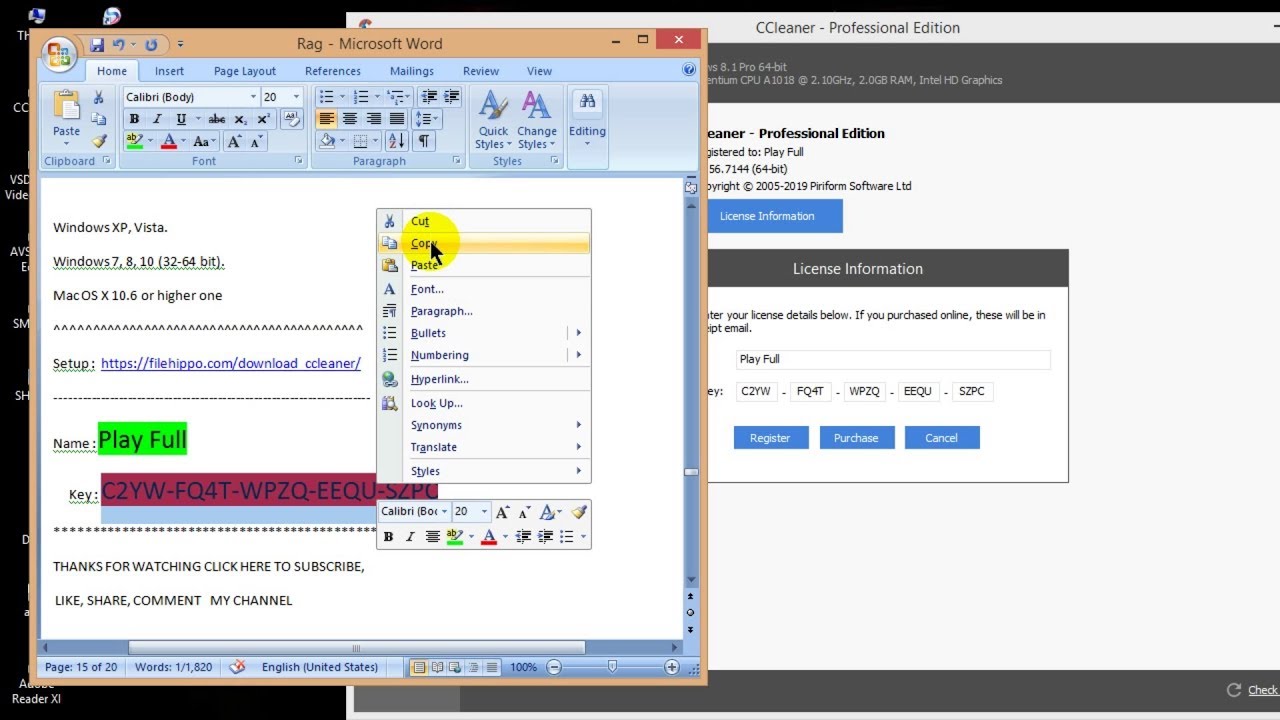Open the Change Case dropdown

point(203,142)
